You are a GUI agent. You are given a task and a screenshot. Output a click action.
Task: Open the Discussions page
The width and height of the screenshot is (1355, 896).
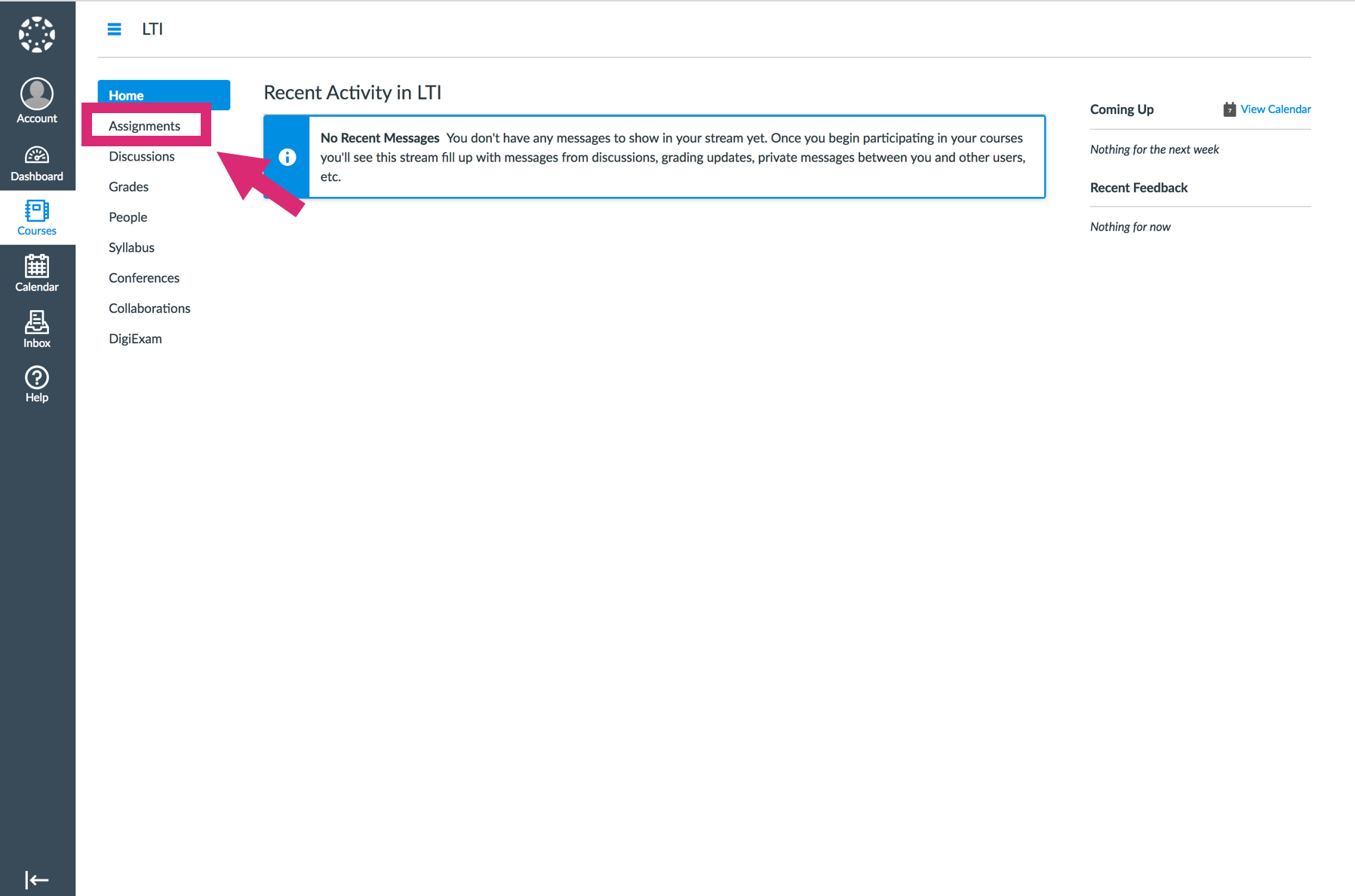[142, 156]
